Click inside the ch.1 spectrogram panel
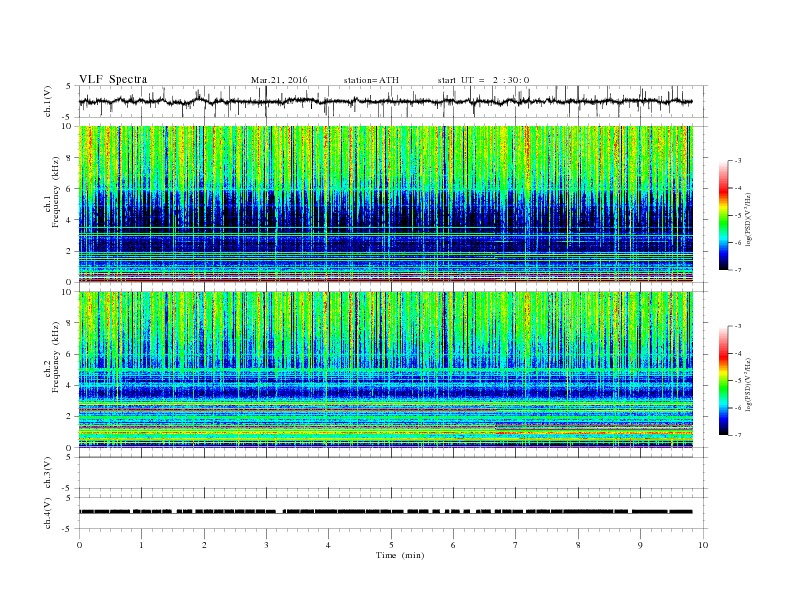The width and height of the screenshot is (792, 612). tap(386, 204)
